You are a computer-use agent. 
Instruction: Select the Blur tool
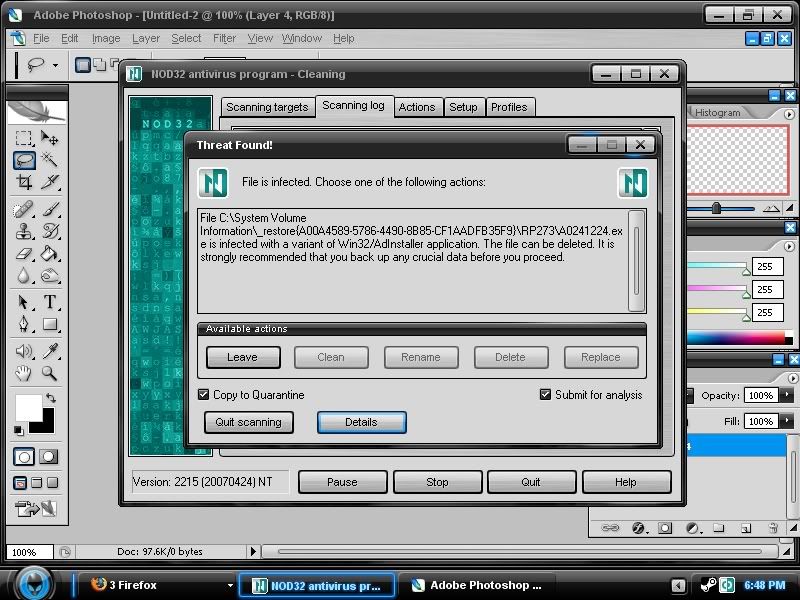click(23, 276)
